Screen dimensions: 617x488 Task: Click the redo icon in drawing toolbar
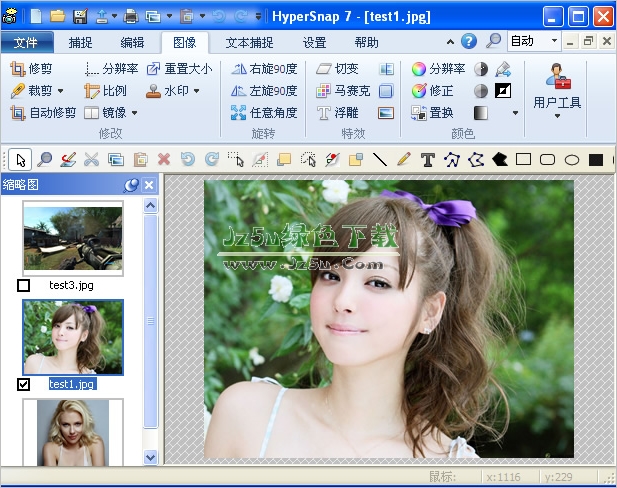212,159
